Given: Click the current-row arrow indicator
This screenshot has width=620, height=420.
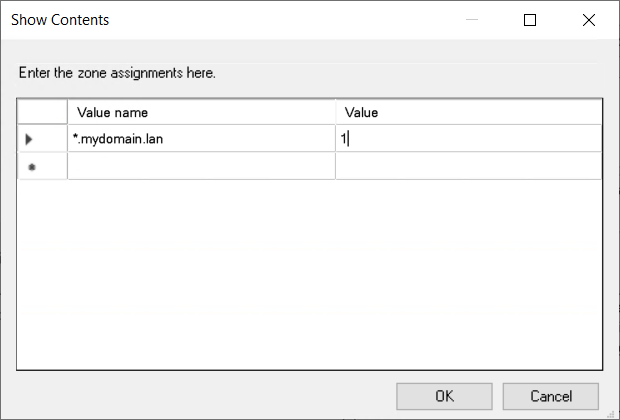Looking at the screenshot, I should pyautogui.click(x=30, y=140).
